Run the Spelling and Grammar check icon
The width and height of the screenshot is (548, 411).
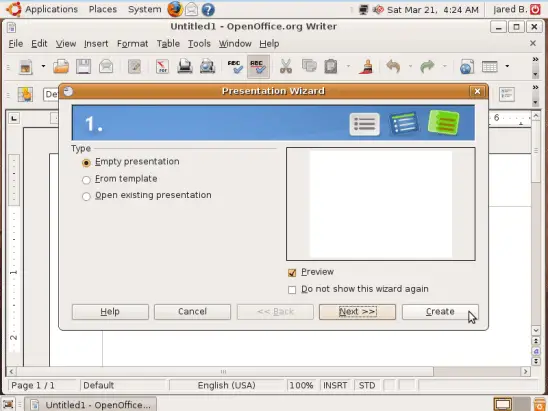point(235,66)
